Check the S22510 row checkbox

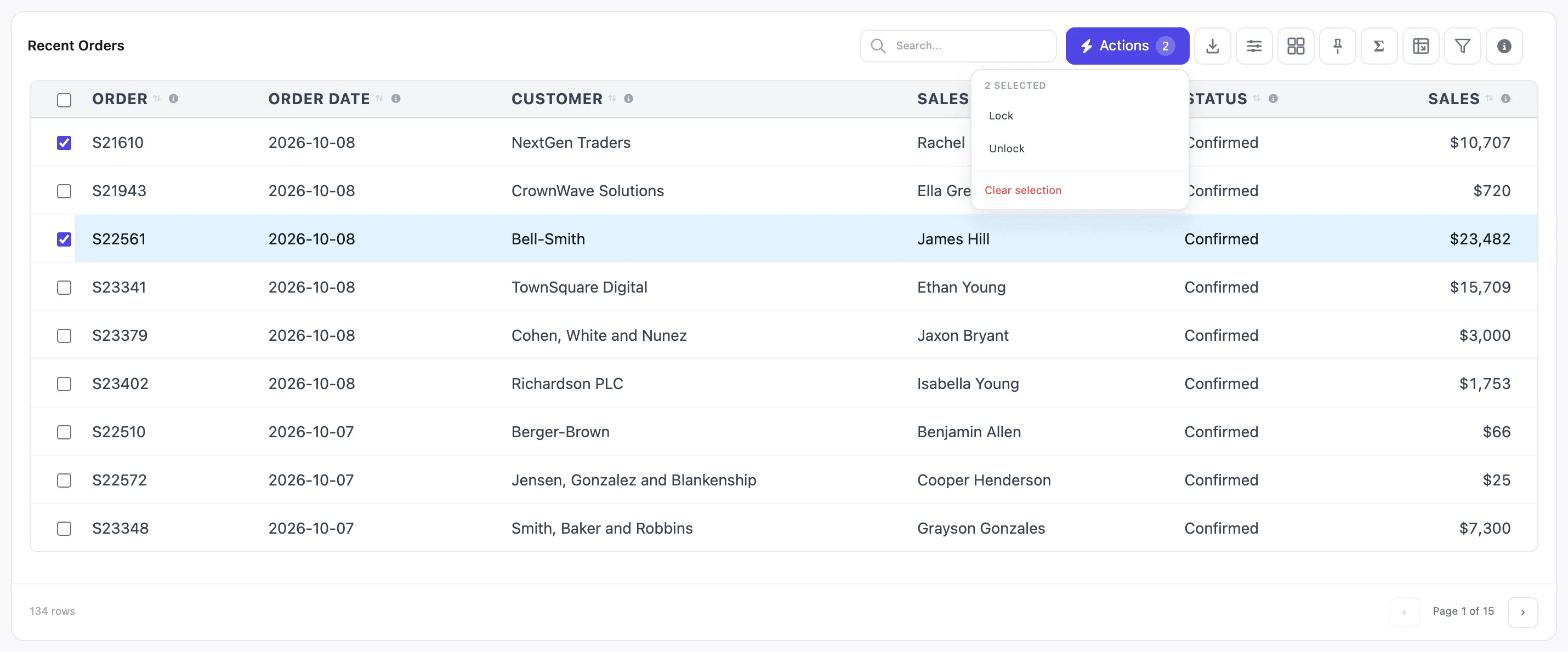pyautogui.click(x=64, y=432)
